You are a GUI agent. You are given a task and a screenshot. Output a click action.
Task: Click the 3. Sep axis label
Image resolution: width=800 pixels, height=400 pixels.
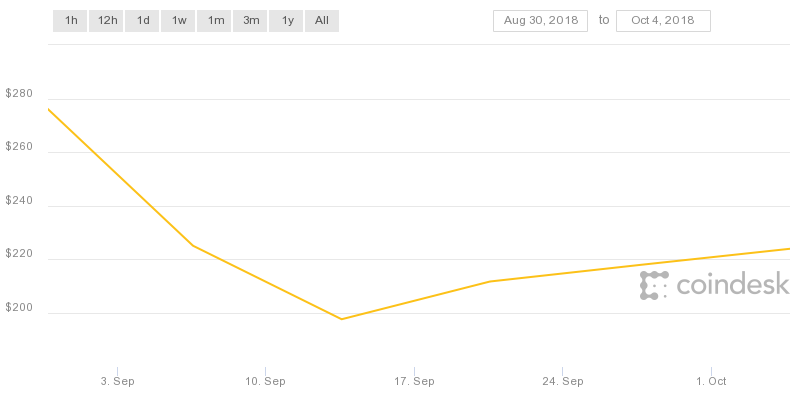pos(117,381)
